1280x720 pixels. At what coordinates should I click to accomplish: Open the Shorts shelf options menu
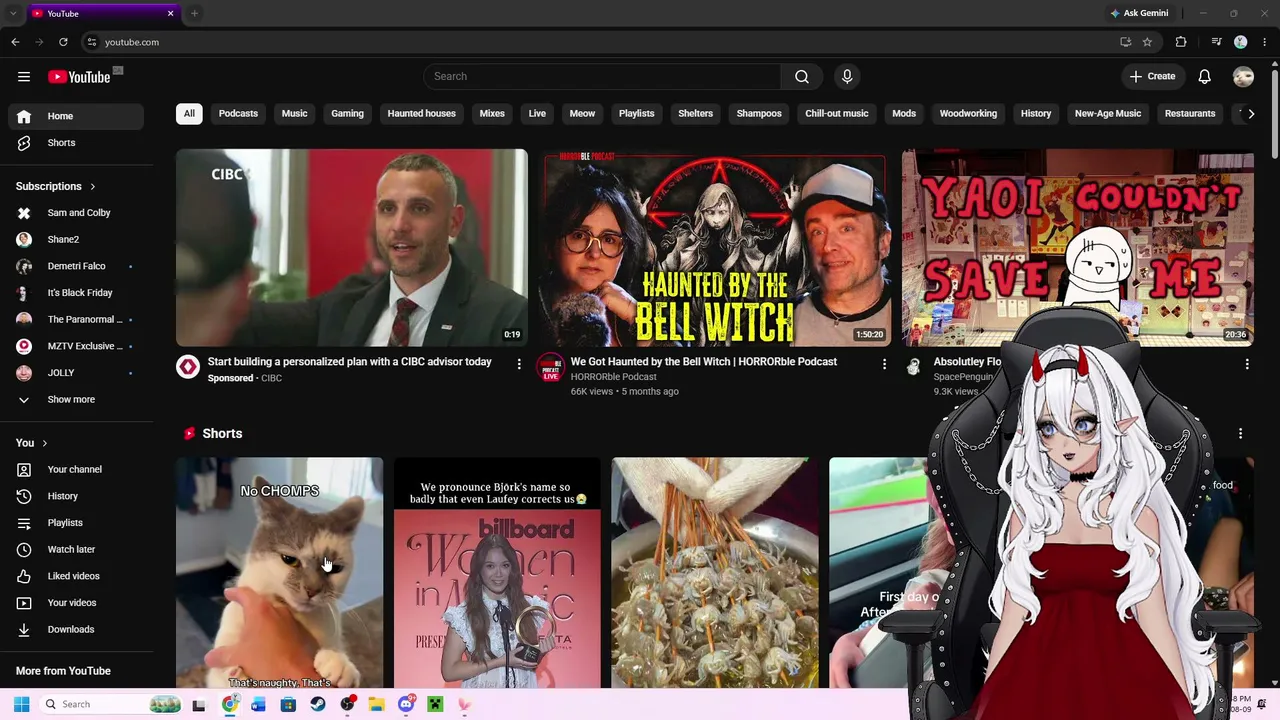1241,434
